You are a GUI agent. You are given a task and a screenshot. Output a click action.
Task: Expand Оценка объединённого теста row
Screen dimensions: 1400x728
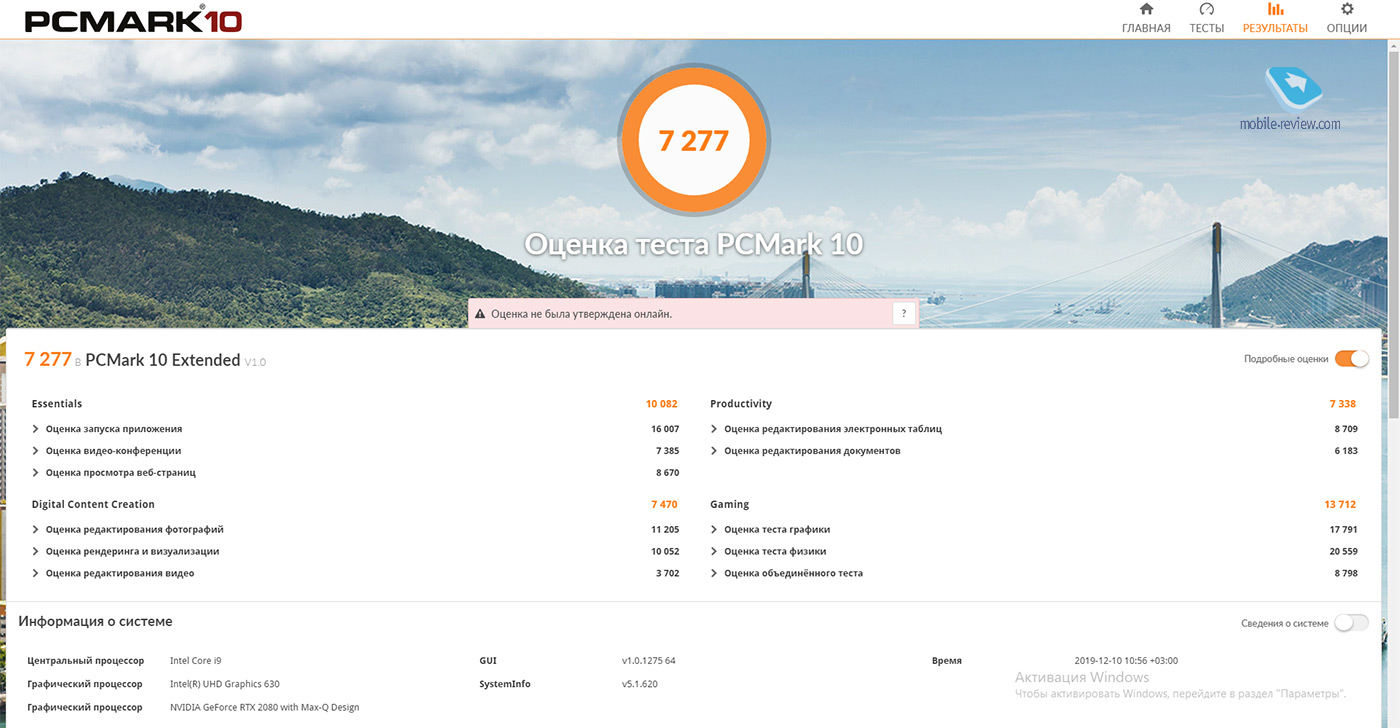pyautogui.click(x=1033, y=574)
